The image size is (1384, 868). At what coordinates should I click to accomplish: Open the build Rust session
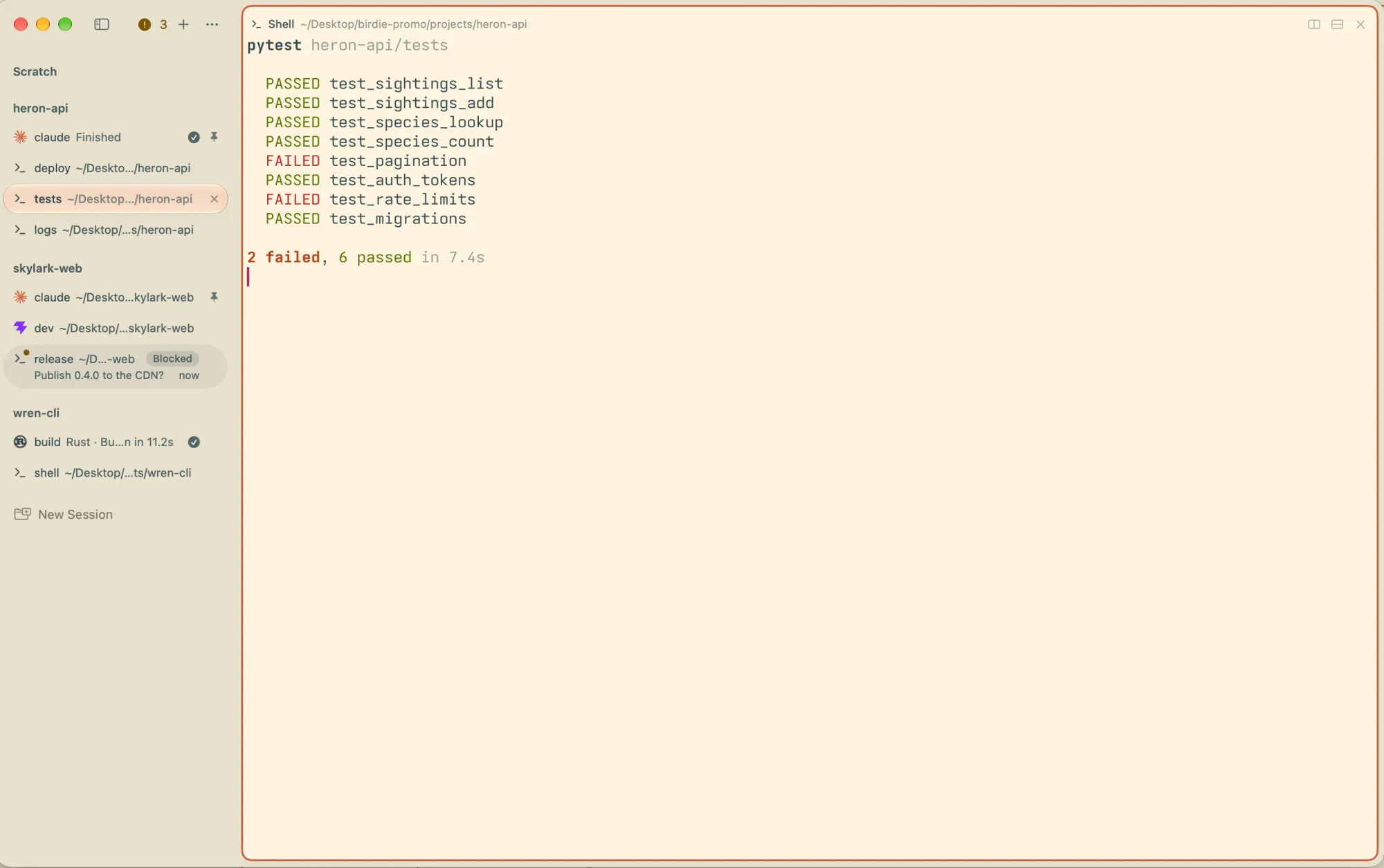(116, 442)
